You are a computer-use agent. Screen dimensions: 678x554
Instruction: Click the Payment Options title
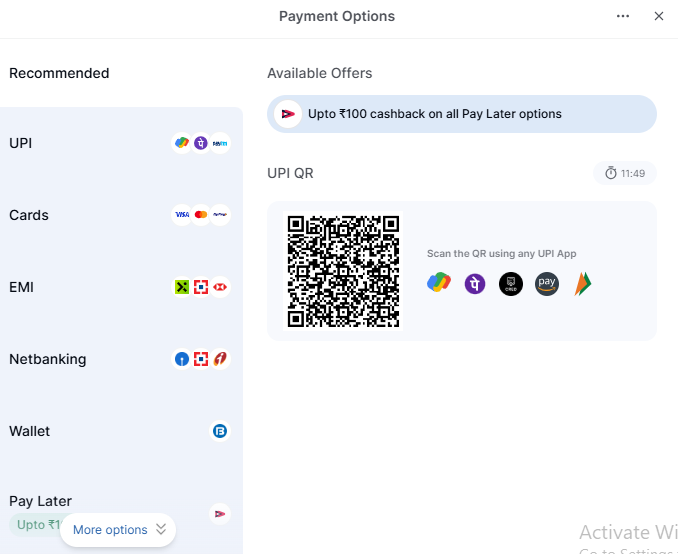point(337,16)
